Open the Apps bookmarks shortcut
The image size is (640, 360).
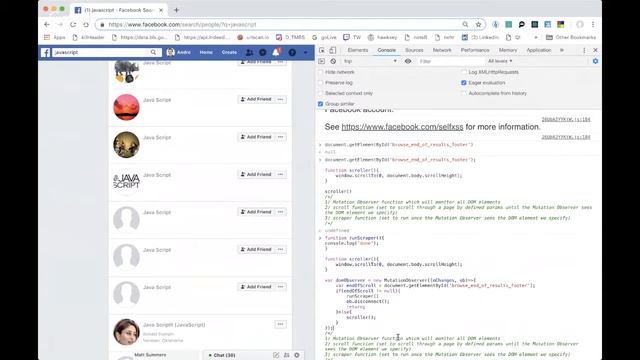point(55,37)
